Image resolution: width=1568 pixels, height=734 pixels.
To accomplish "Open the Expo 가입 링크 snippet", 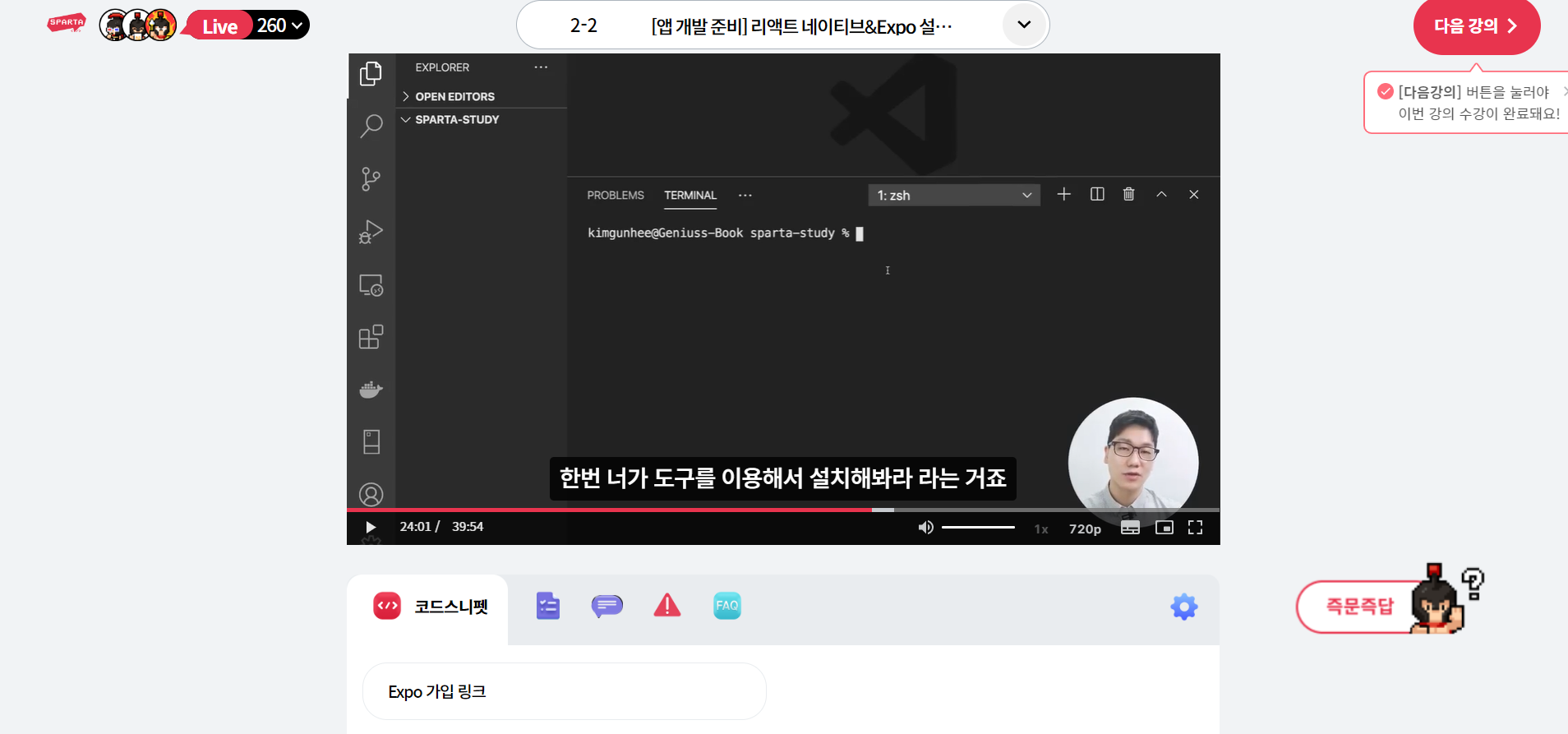I will (565, 691).
